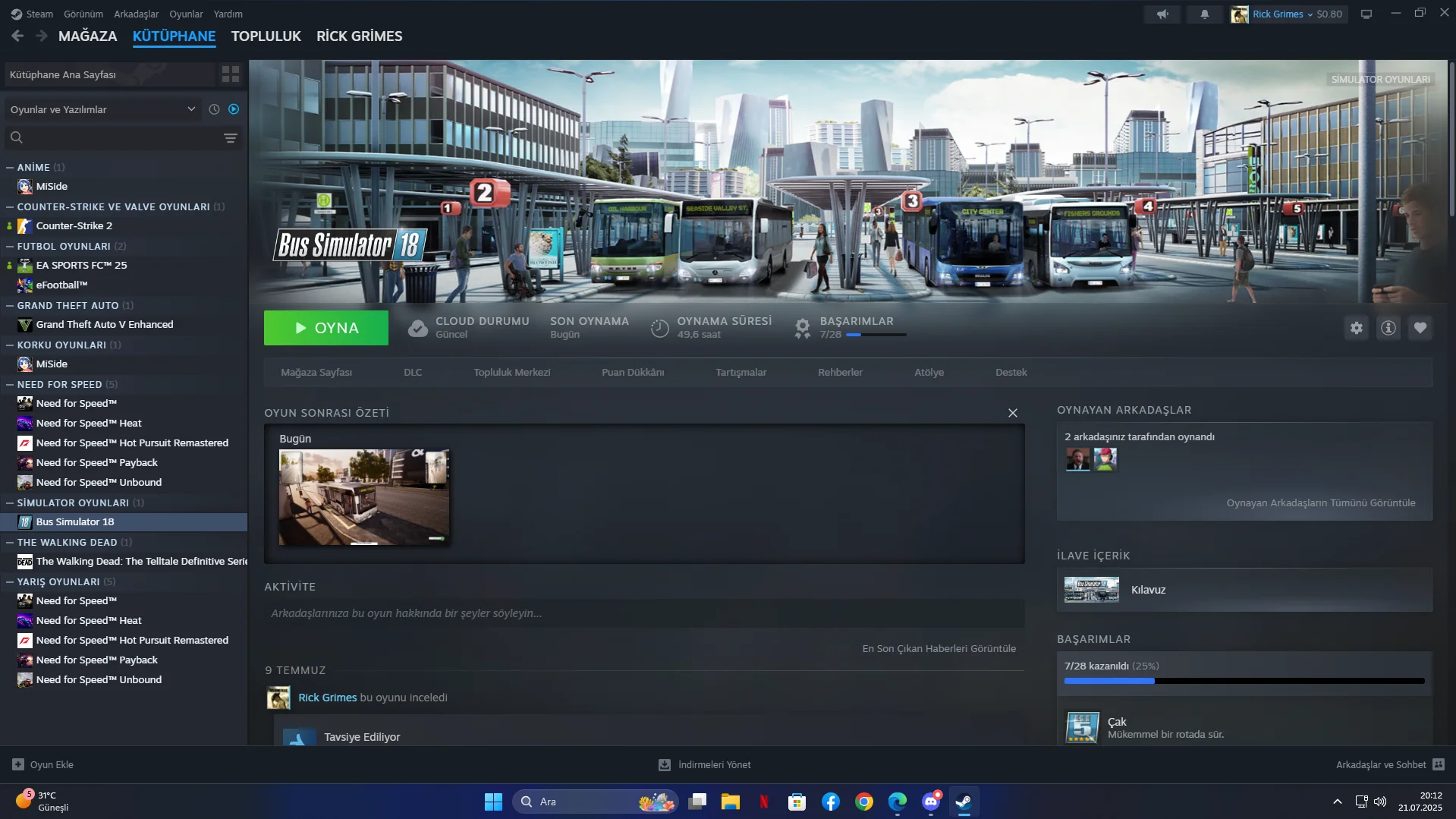Viewport: 1456px width, 819px height.
Task: Open the notifications bell
Action: click(1204, 14)
